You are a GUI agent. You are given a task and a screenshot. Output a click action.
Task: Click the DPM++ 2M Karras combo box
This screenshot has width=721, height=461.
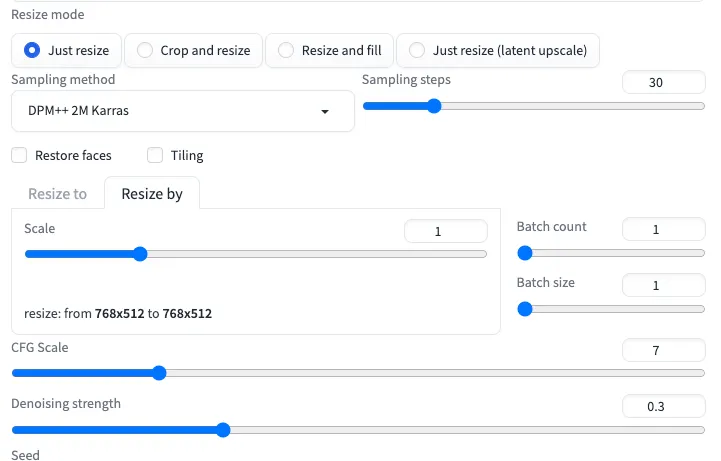(170, 112)
